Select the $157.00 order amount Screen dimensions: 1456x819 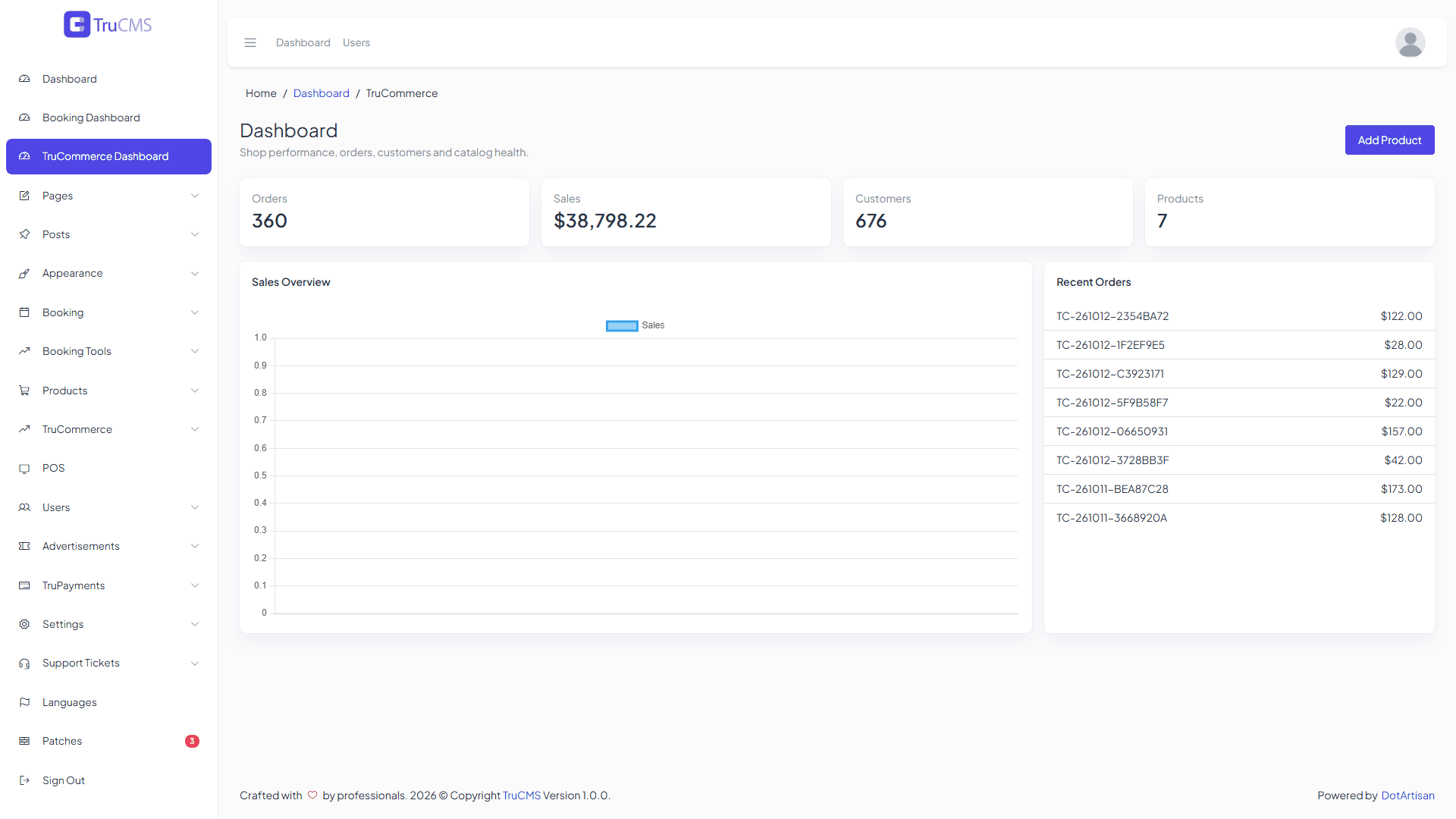pyautogui.click(x=1401, y=431)
